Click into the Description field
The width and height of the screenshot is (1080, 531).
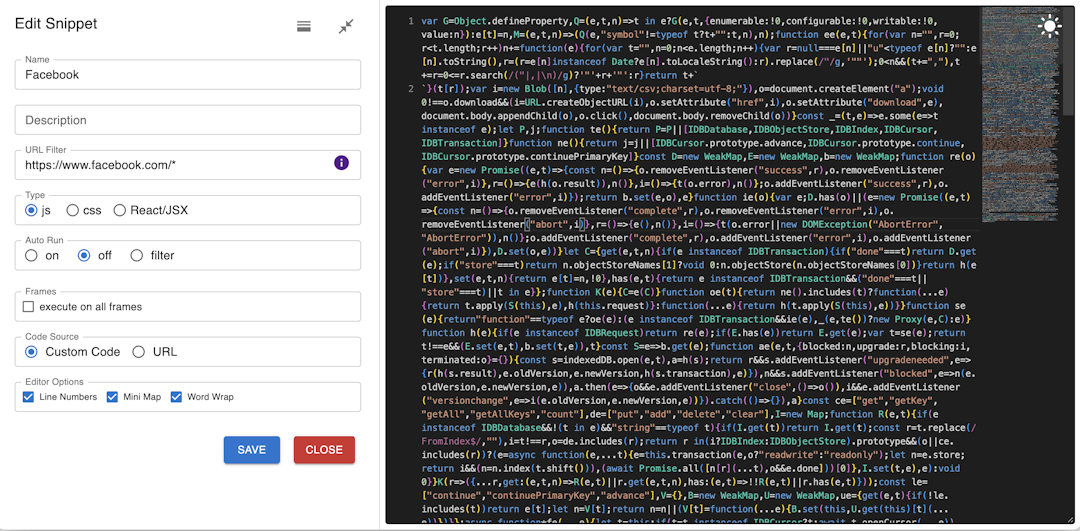coord(188,120)
